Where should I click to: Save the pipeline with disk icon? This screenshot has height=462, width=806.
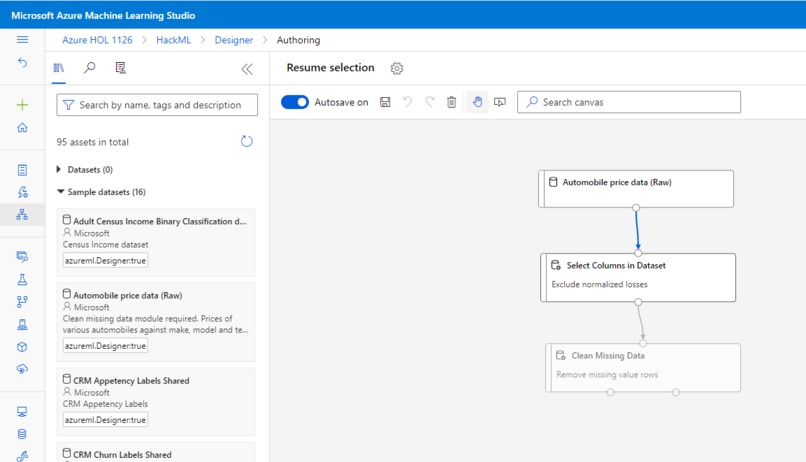385,102
